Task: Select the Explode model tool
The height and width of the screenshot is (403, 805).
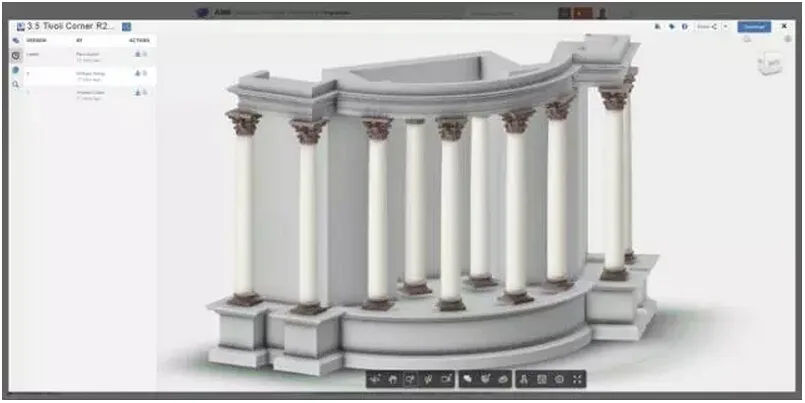Action: point(503,379)
